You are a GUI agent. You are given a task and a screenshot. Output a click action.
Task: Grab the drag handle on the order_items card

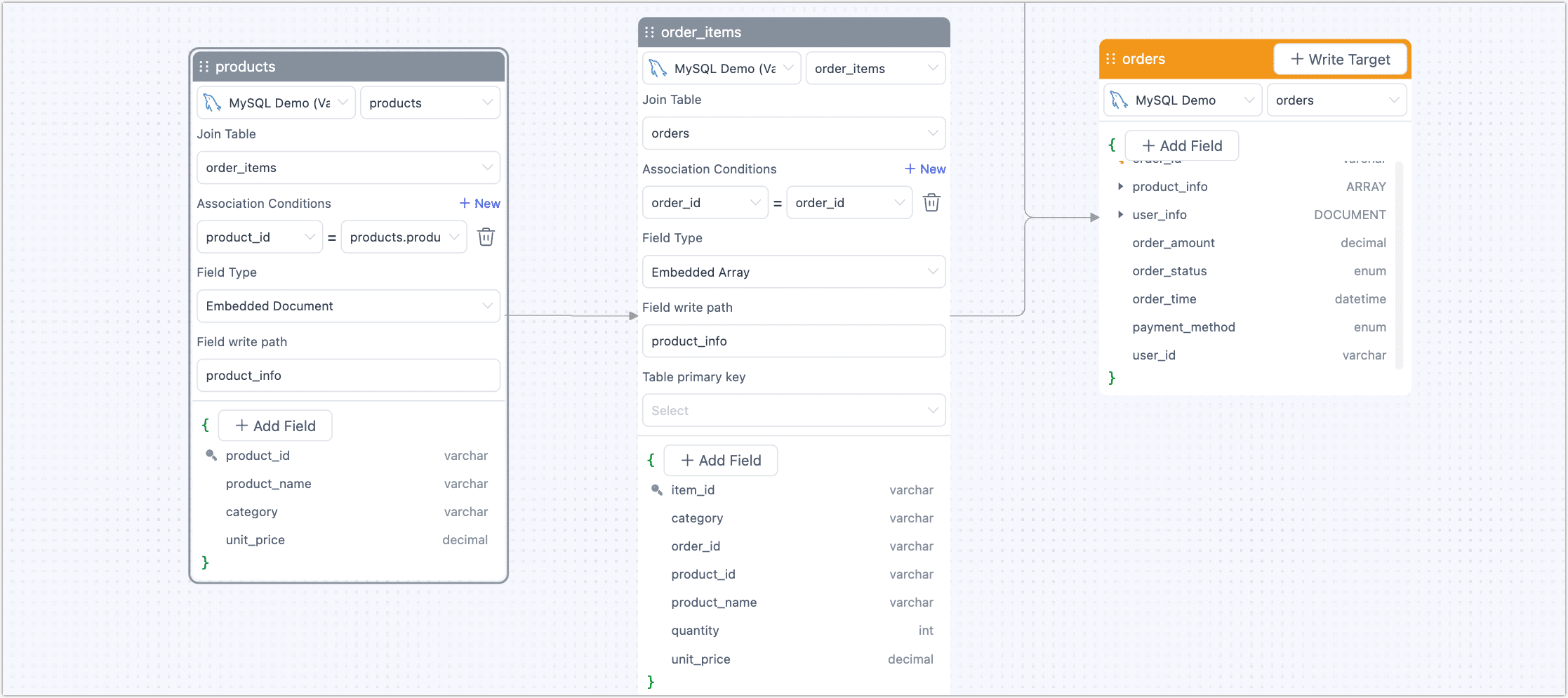point(650,32)
